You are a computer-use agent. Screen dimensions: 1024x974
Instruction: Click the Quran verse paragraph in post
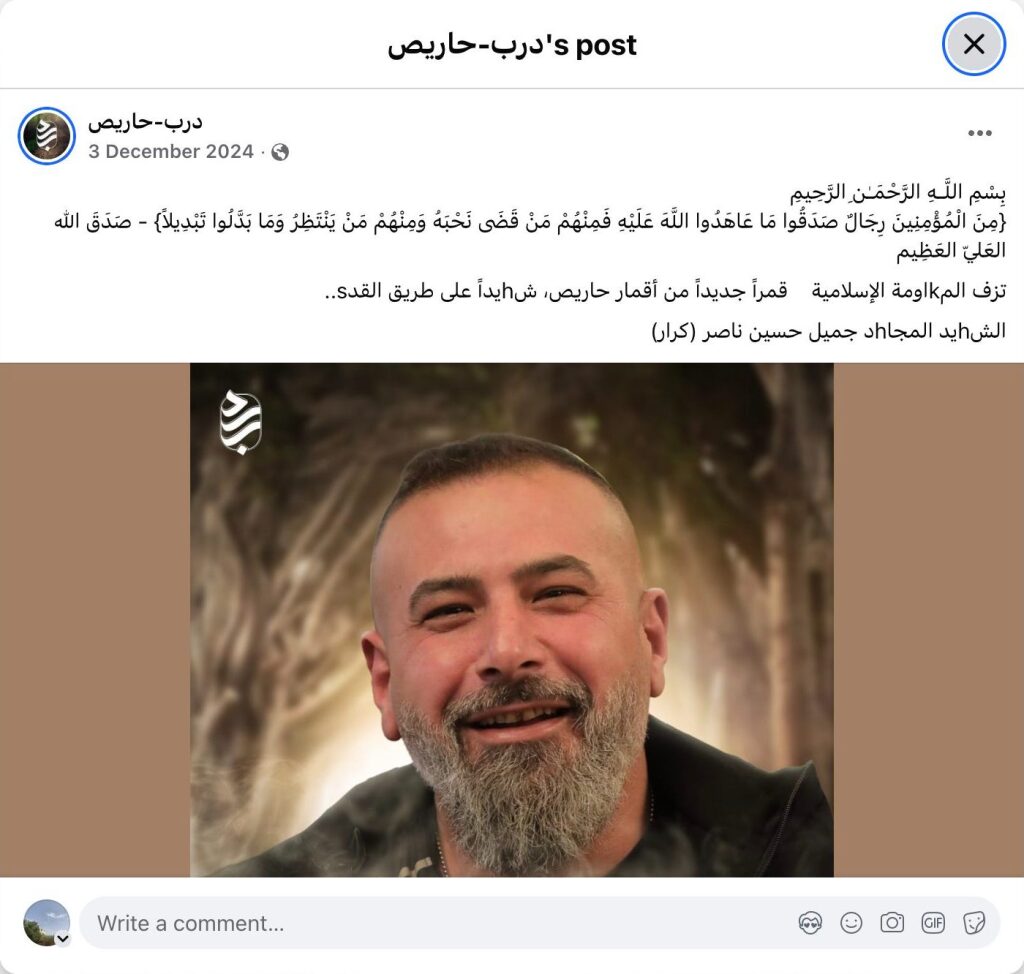530,236
